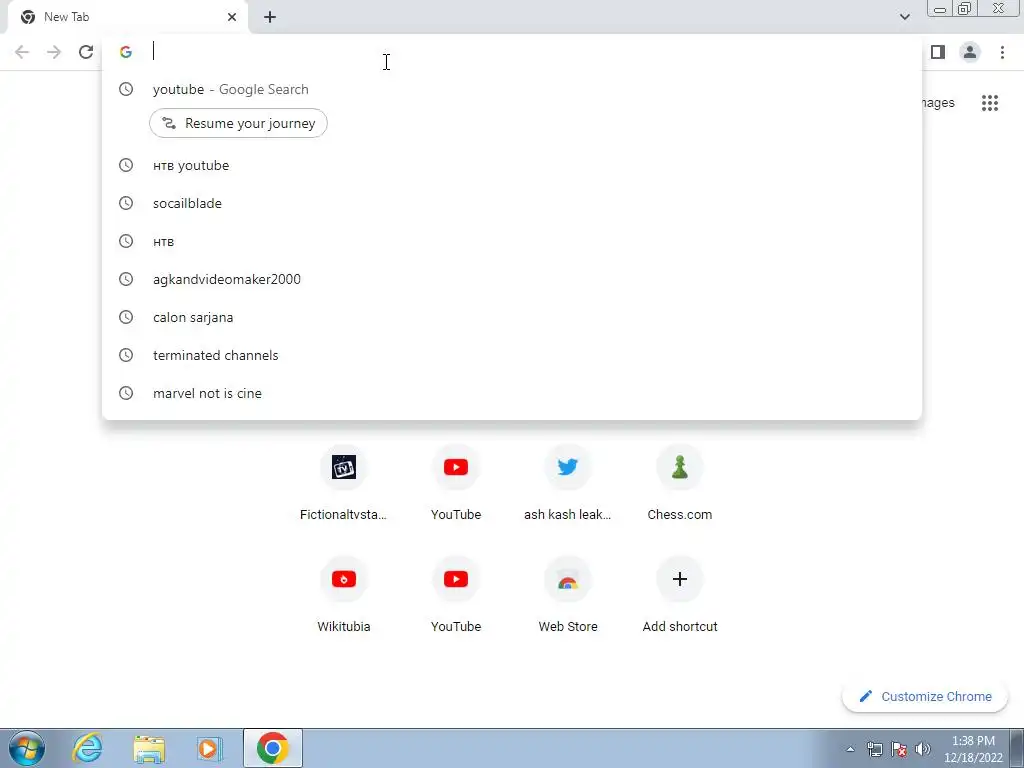Open the Images link
This screenshot has width=1024, height=768.
(x=938, y=103)
